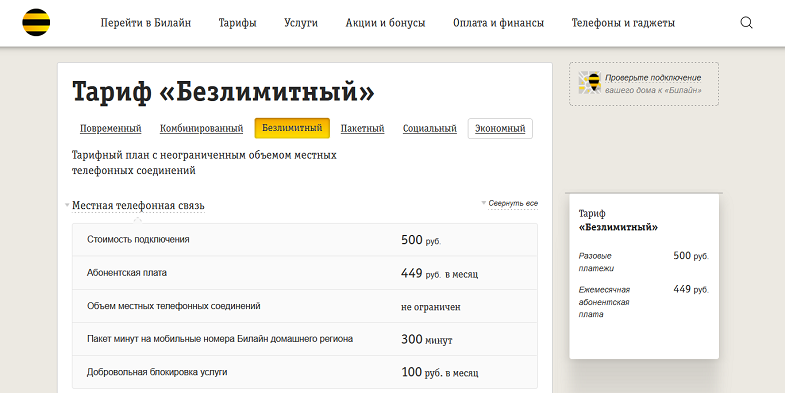Open the "Тарифы" menu item
Viewport: 785px width, 393px height.
pyautogui.click(x=237, y=23)
